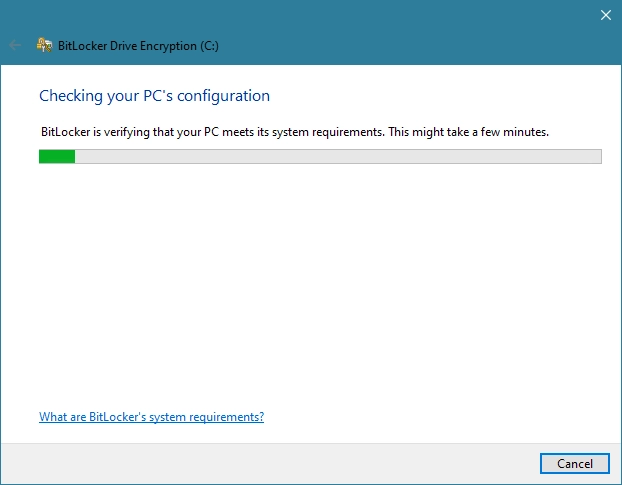Click the BitLocker drive lock icon
622x485 pixels.
pos(44,45)
